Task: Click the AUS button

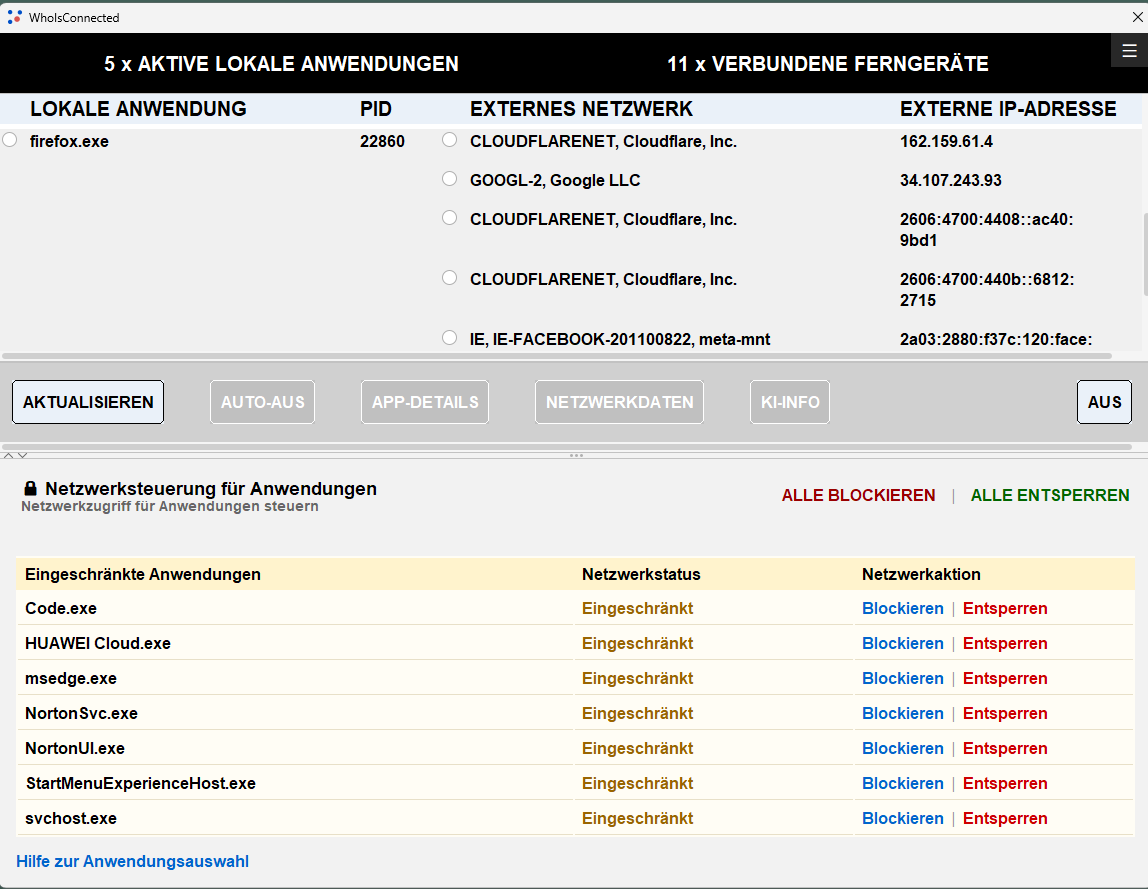Action: click(1104, 402)
